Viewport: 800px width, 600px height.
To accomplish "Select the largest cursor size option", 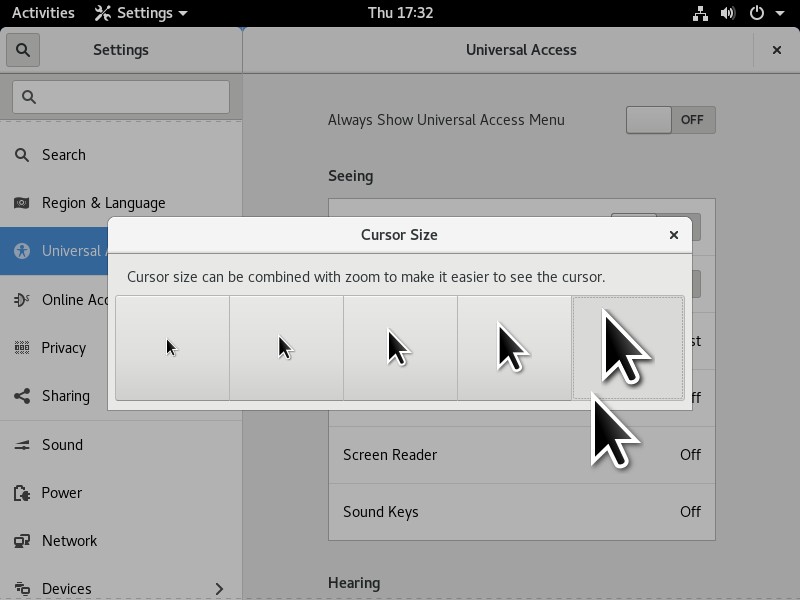I will [x=628, y=348].
